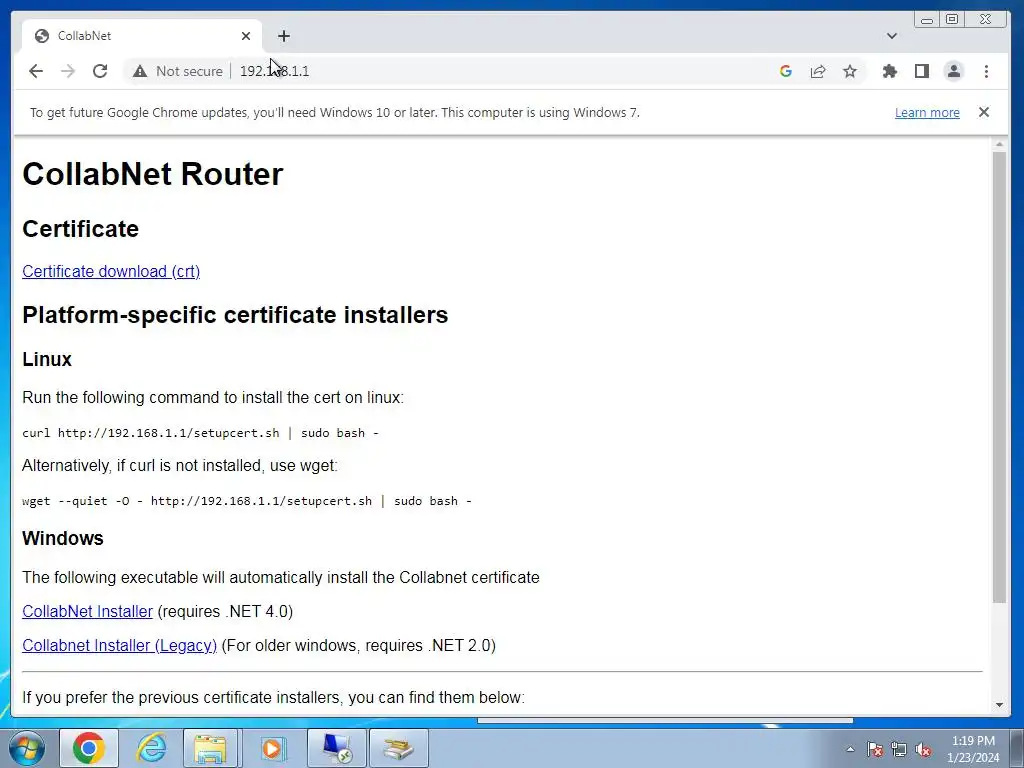Click the page vertical scrollbar thumb
Viewport: 1024px width, 768px height.
coord(999,377)
